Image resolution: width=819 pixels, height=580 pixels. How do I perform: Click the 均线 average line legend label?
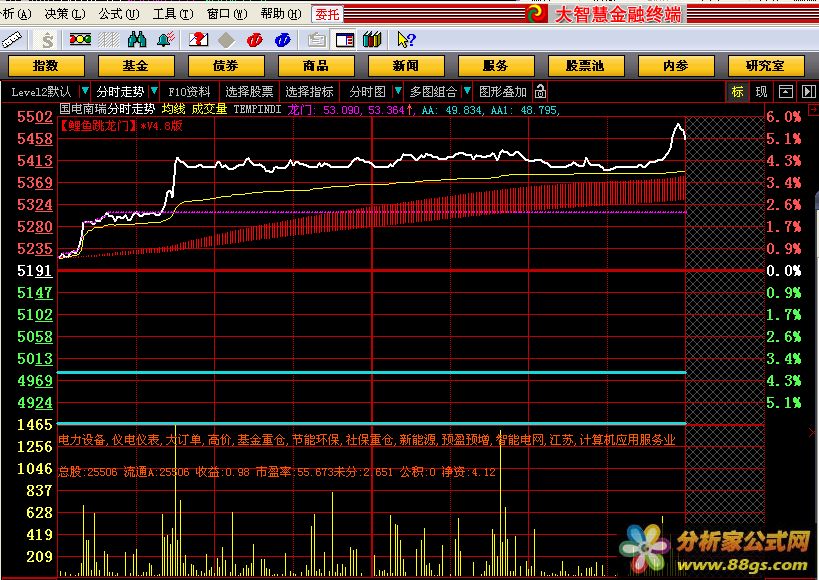[173, 109]
